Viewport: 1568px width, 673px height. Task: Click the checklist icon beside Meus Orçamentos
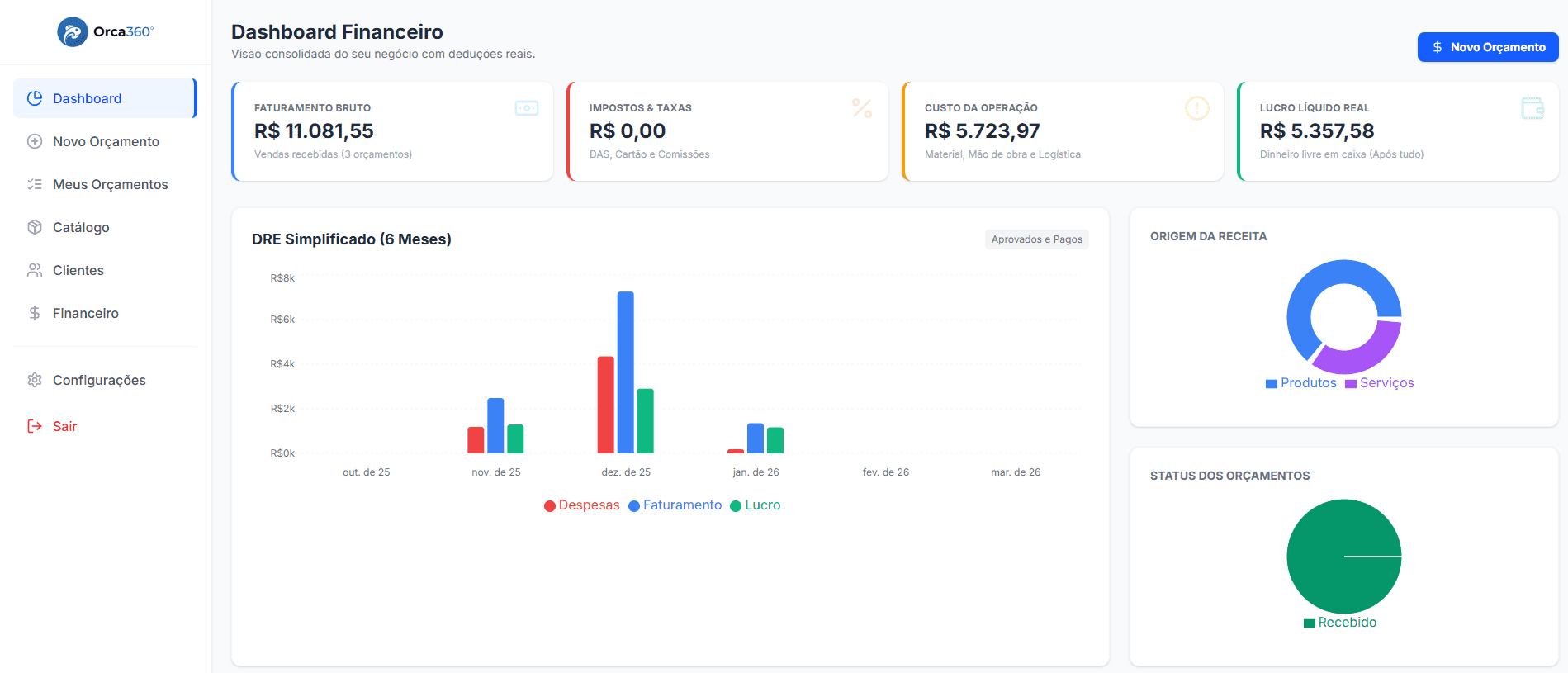(35, 184)
